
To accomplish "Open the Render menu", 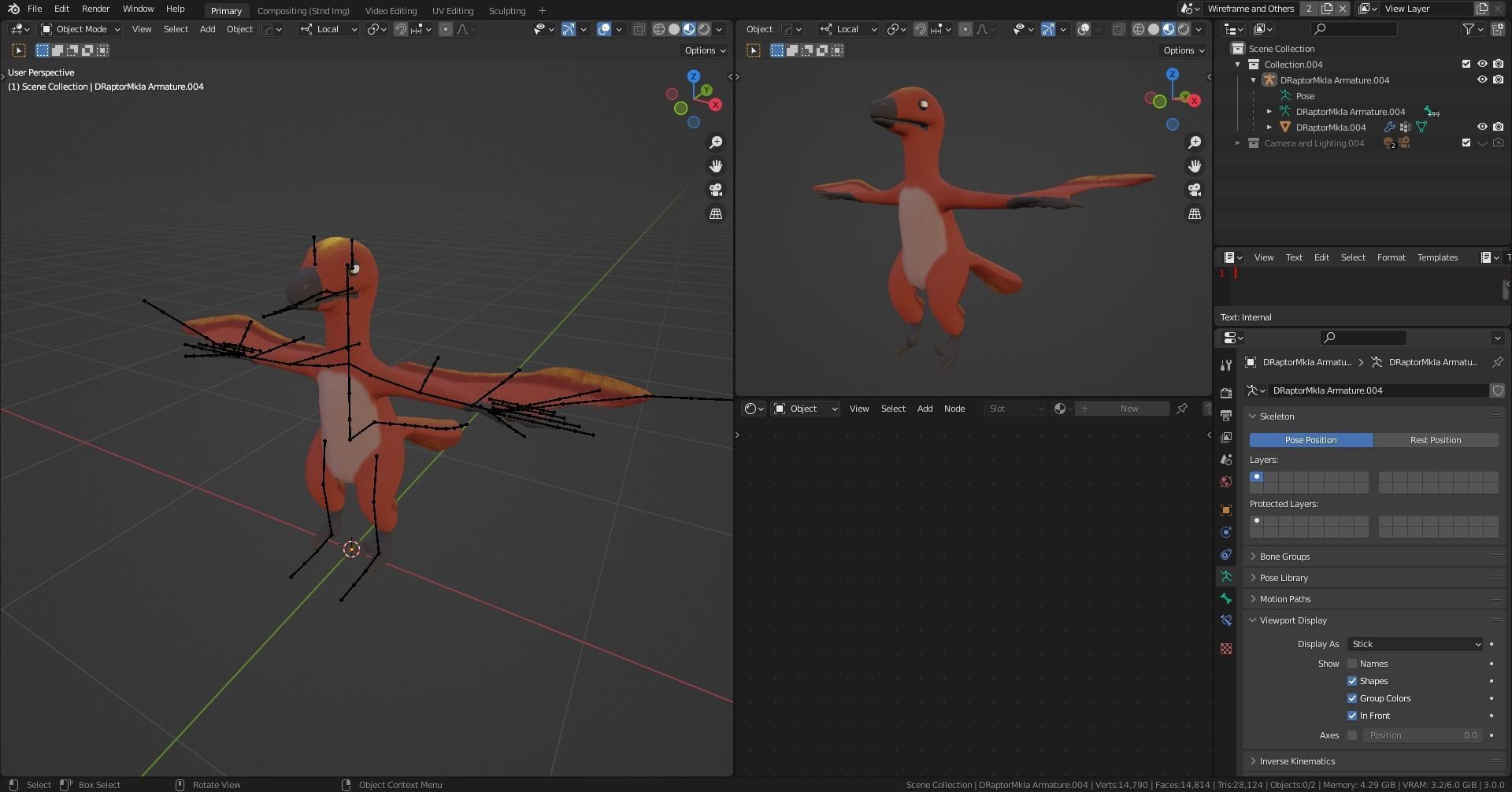I will [x=95, y=9].
